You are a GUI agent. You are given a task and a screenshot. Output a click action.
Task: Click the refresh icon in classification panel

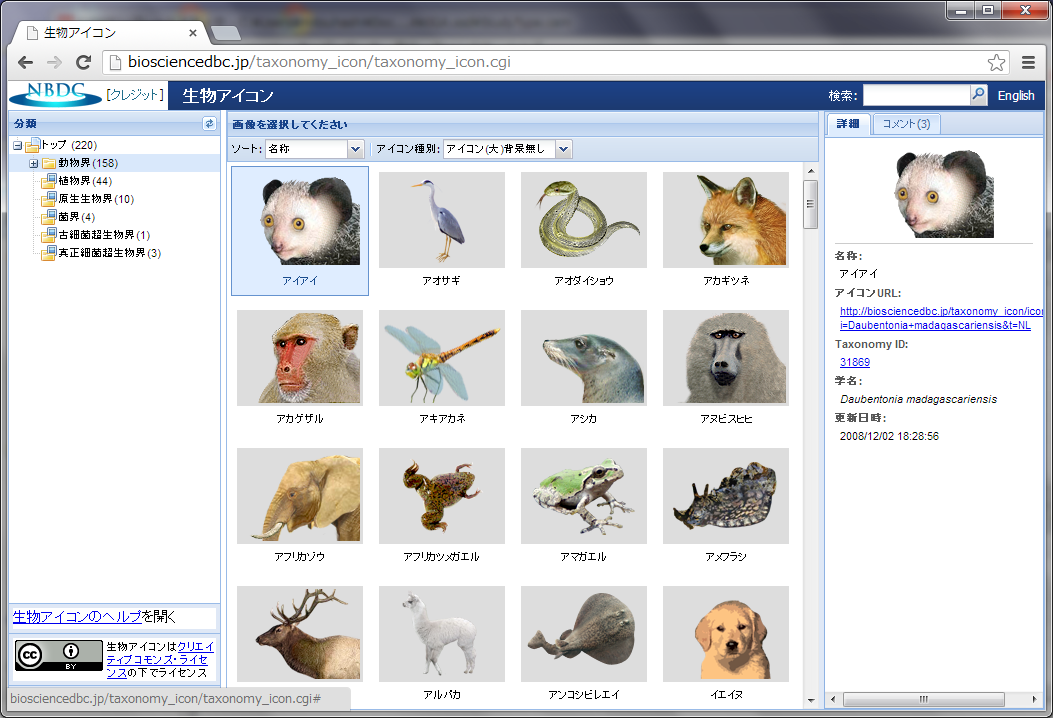click(x=209, y=124)
